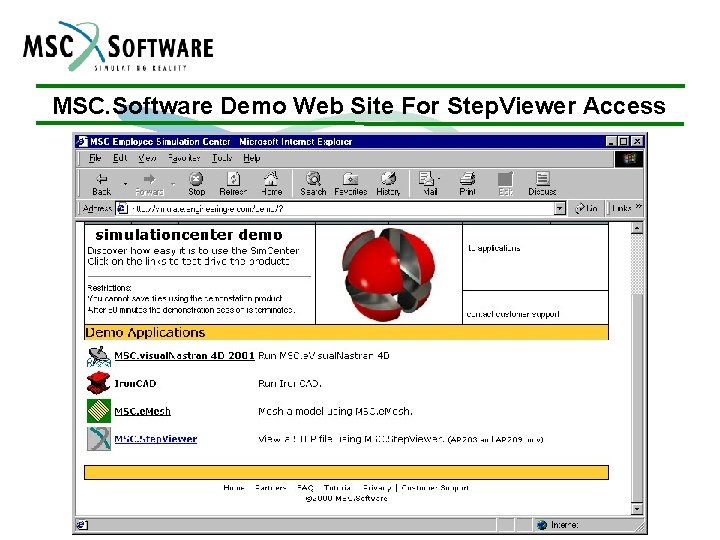720x540 pixels.
Task: Click the '©2000 MSC.Software' copyright text
Action: (346, 498)
